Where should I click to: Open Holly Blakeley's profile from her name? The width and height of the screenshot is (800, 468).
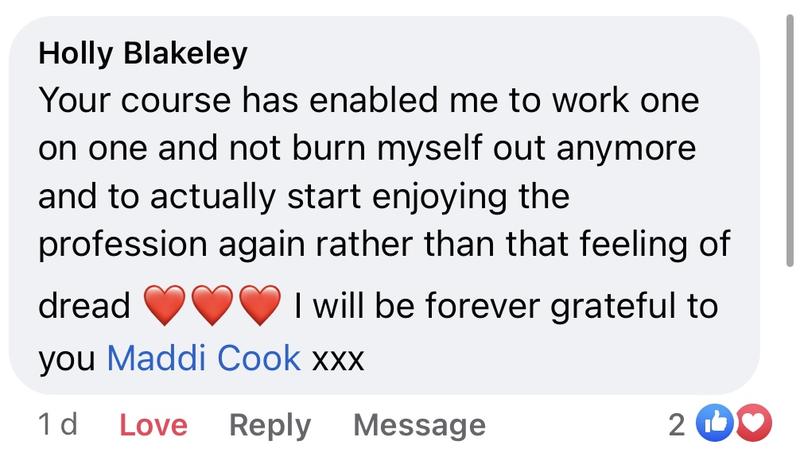pos(142,54)
